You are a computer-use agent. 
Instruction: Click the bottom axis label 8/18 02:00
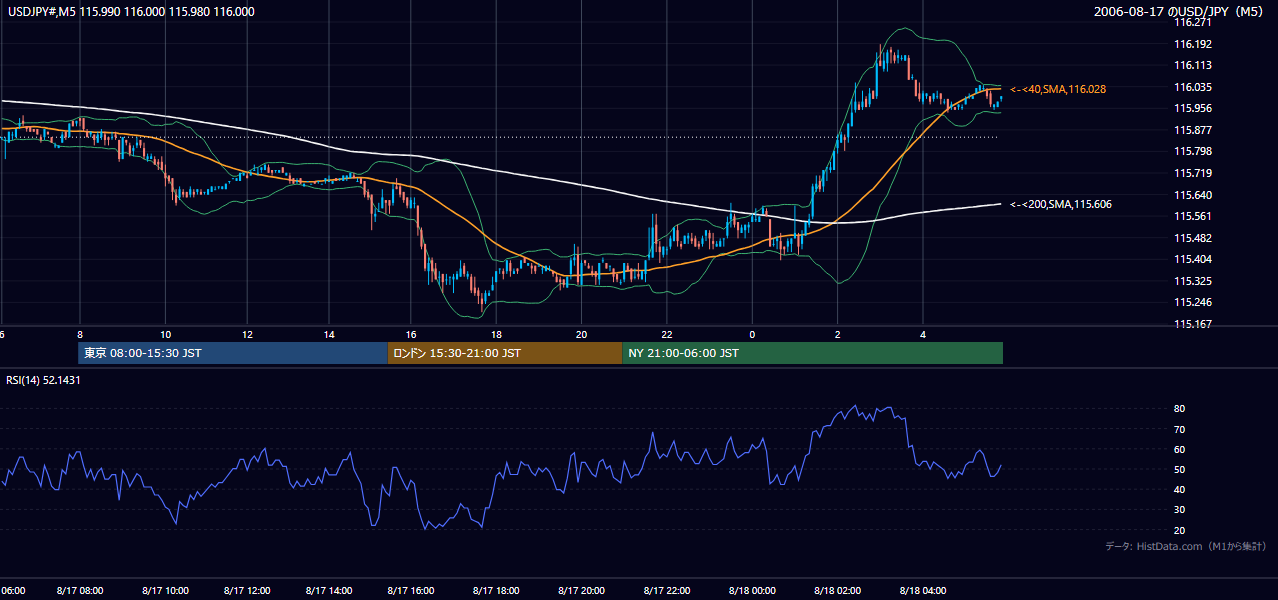tap(838, 591)
